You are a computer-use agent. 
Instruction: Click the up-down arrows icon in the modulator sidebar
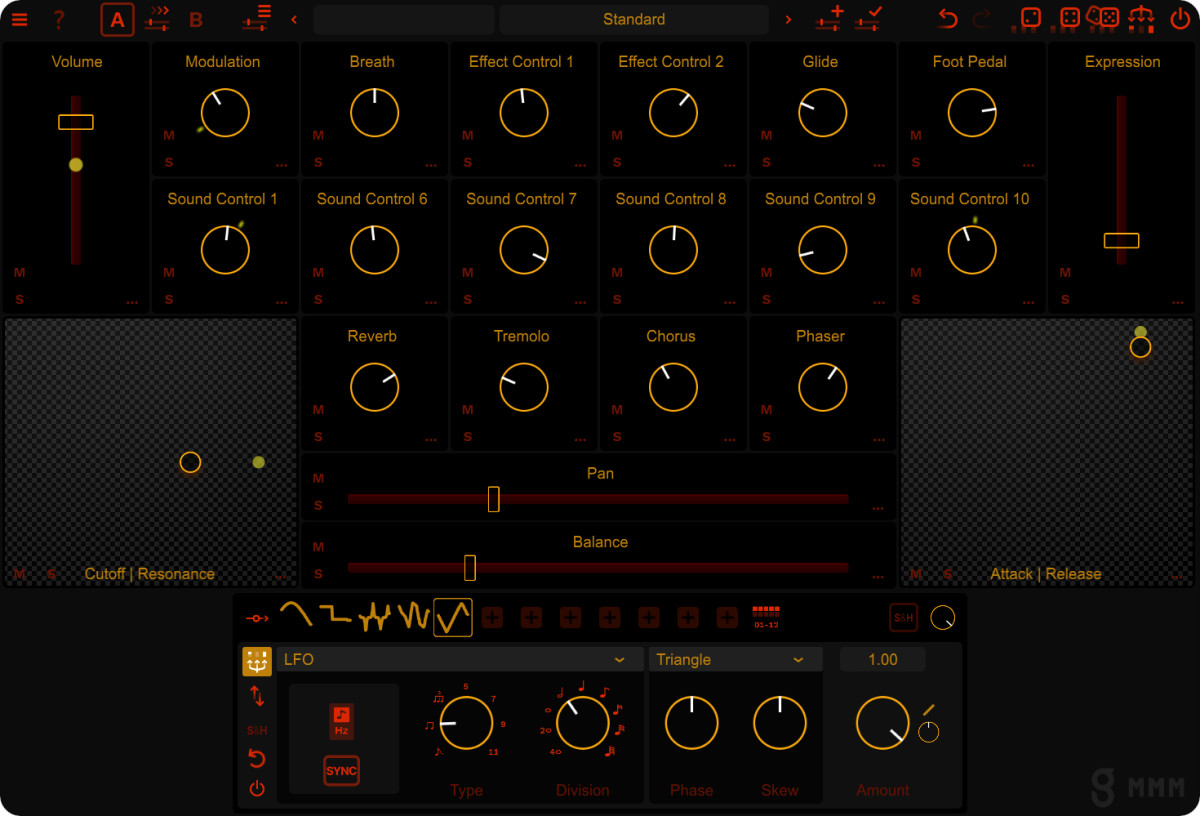257,696
